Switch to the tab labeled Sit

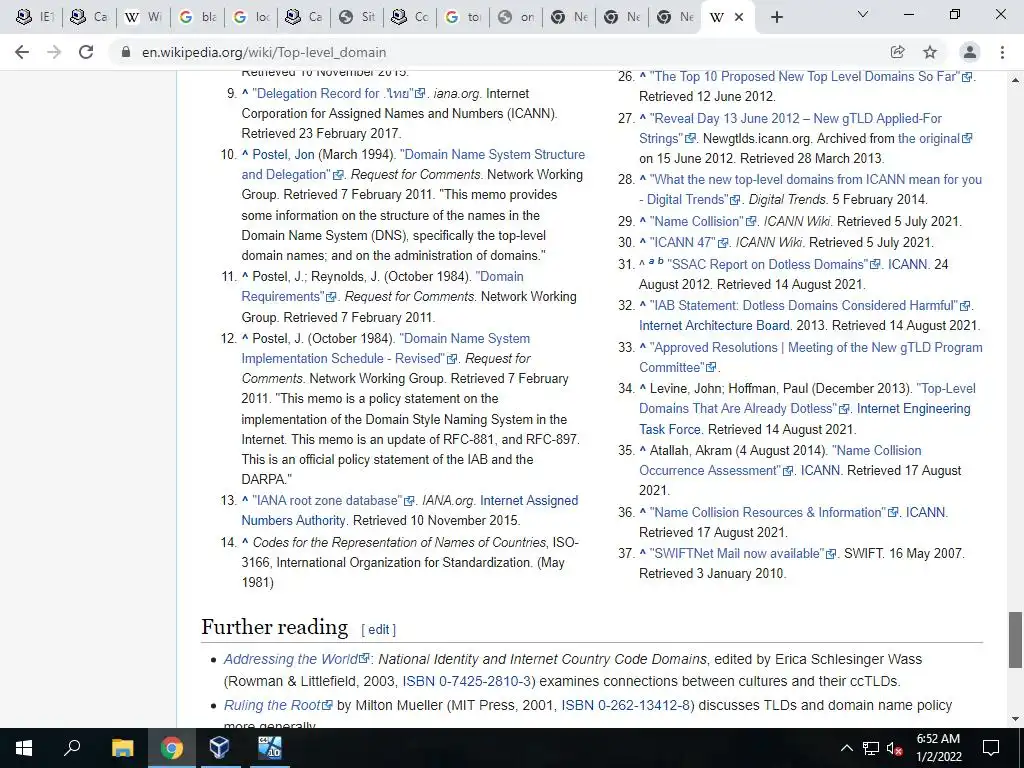pos(358,18)
